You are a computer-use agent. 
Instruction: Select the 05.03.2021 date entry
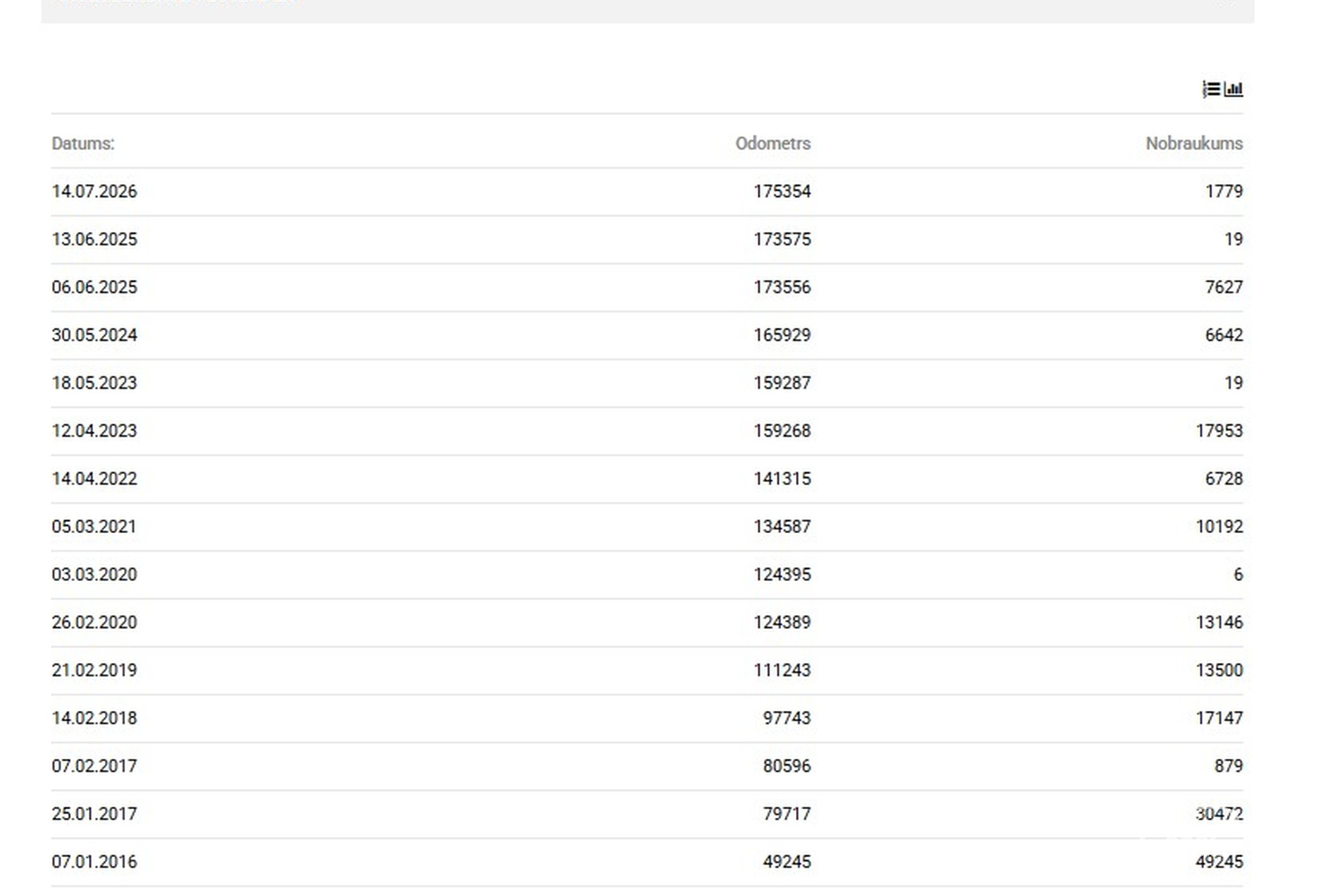[94, 527]
